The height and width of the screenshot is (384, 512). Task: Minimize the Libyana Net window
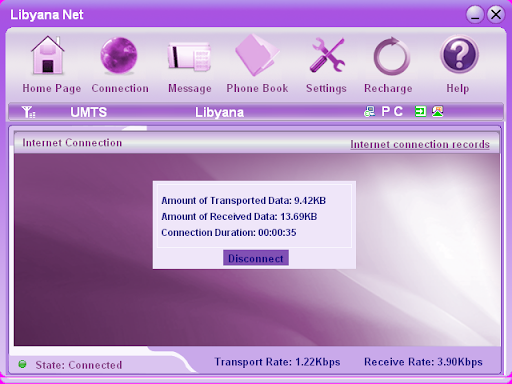475,14
